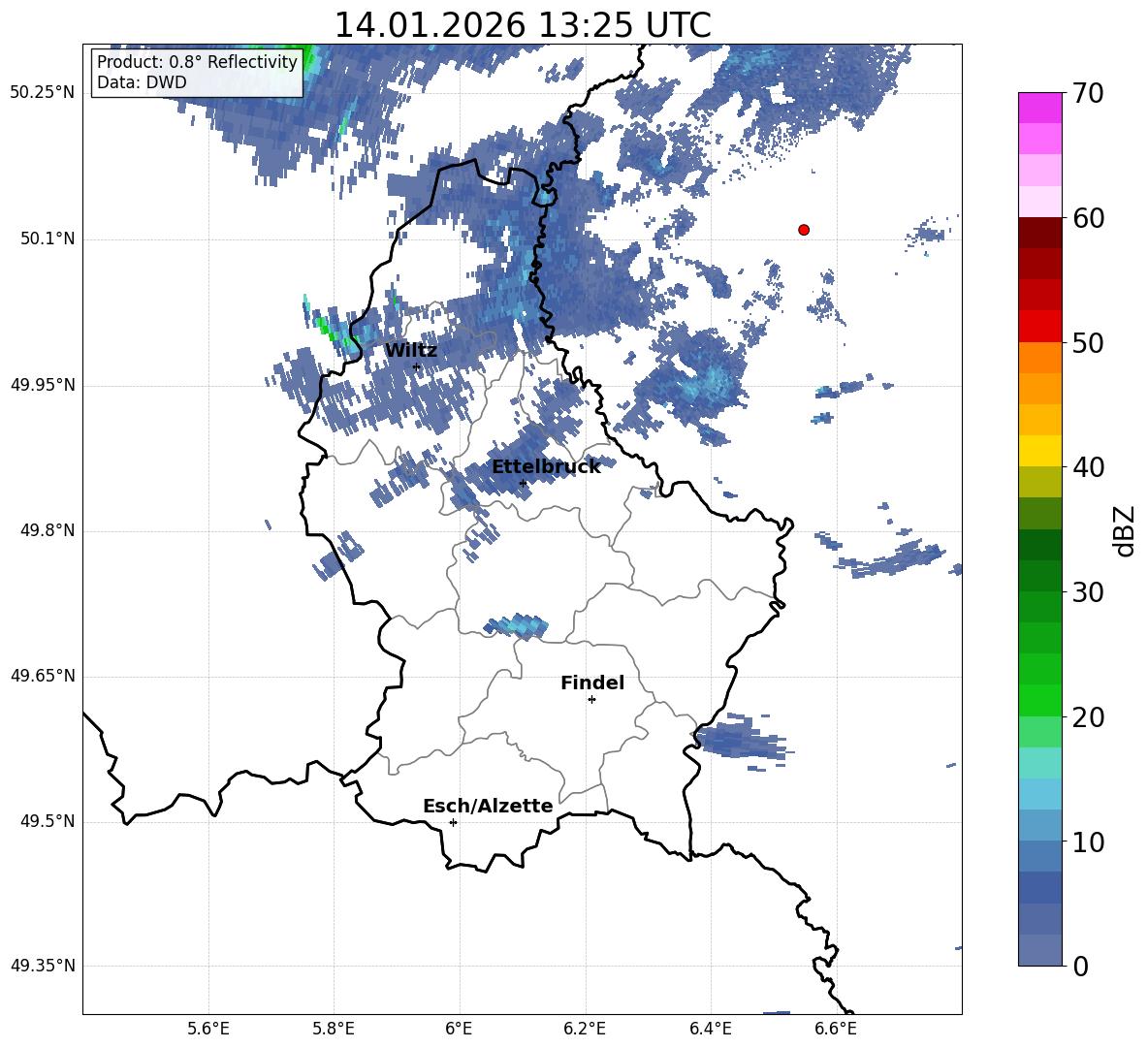Click the 6.4°E longitude label
The width and height of the screenshot is (1148, 1048).
coord(710,1029)
